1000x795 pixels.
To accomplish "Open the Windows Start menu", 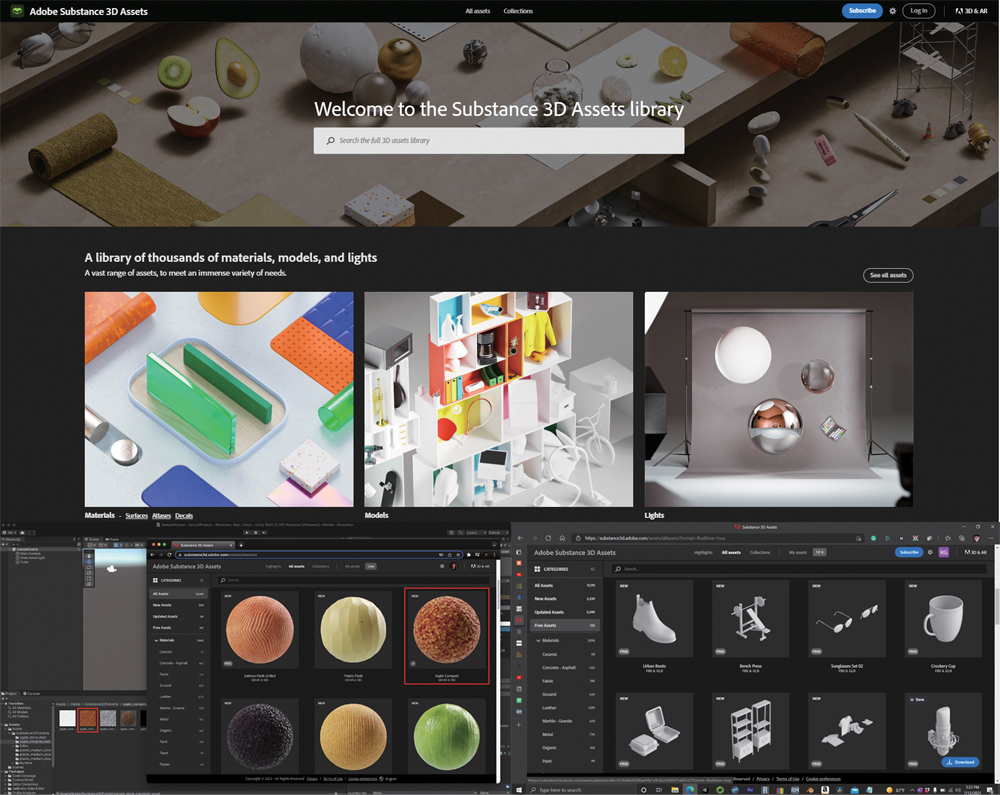I will [x=519, y=790].
